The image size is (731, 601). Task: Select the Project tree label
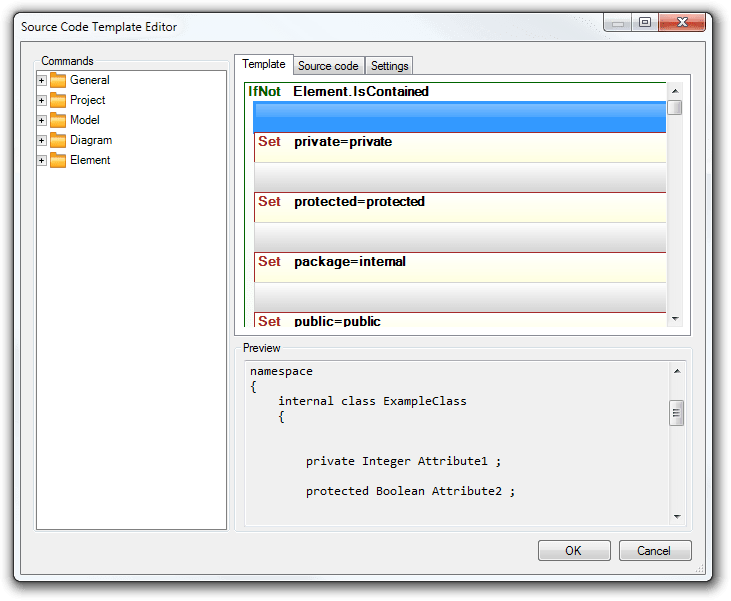88,100
